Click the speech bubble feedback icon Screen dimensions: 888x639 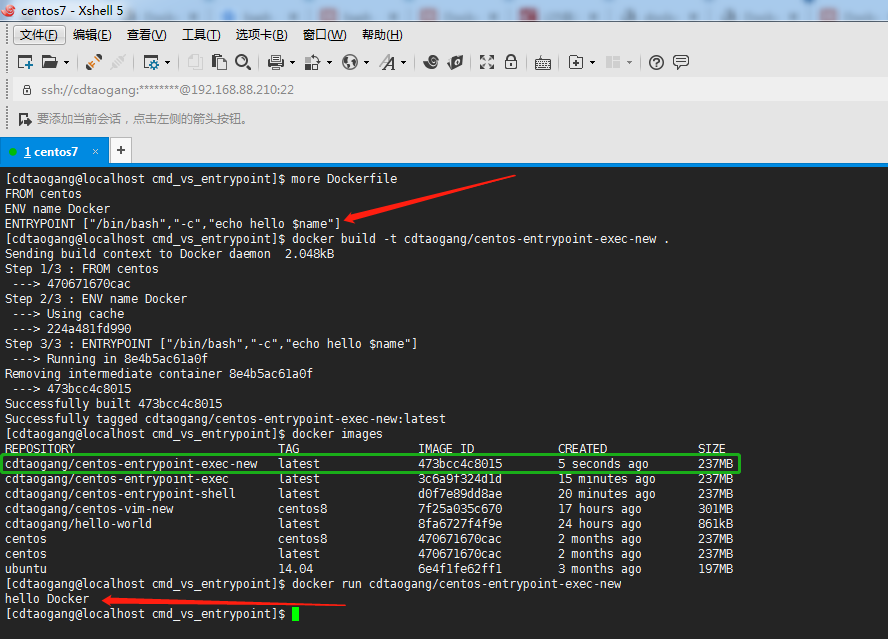coord(681,62)
